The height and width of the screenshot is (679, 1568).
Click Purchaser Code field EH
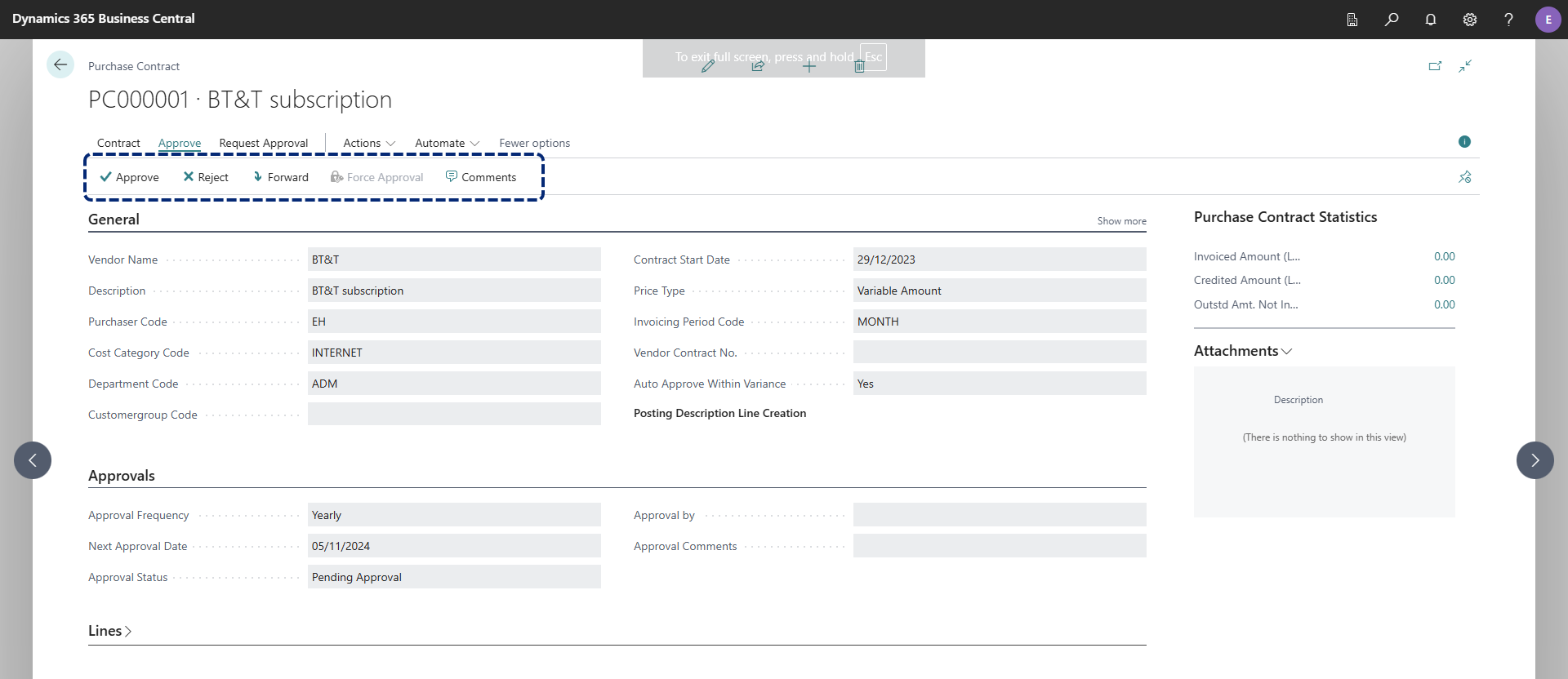pyautogui.click(x=454, y=322)
